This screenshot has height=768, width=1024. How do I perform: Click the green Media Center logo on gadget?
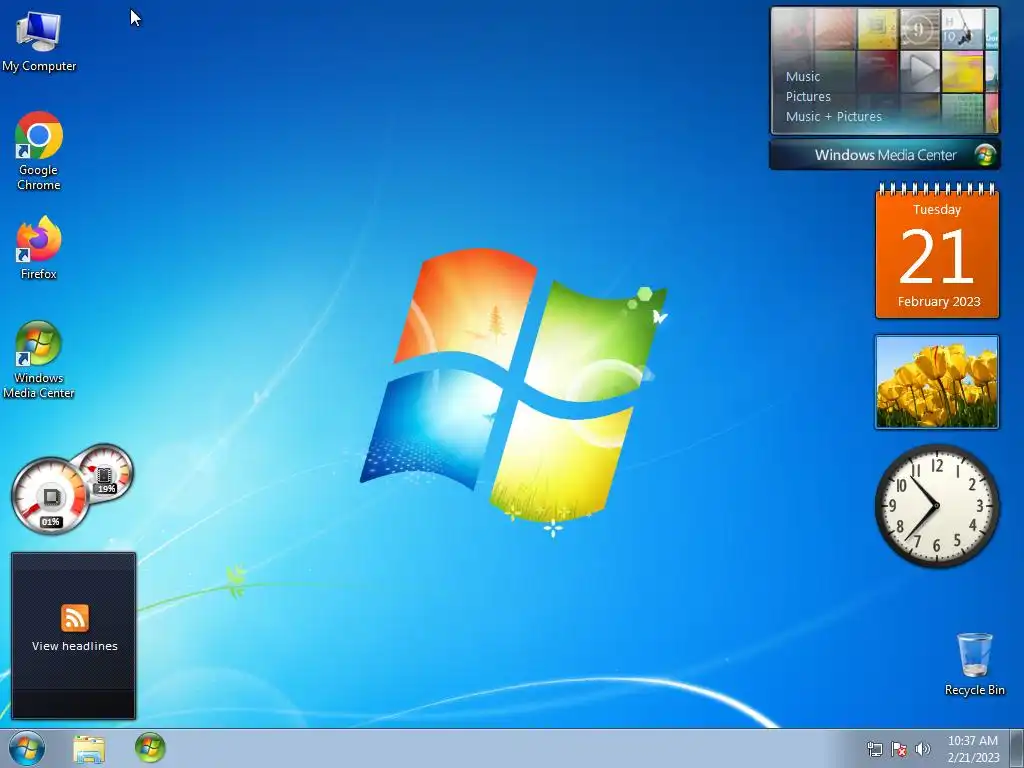click(985, 155)
